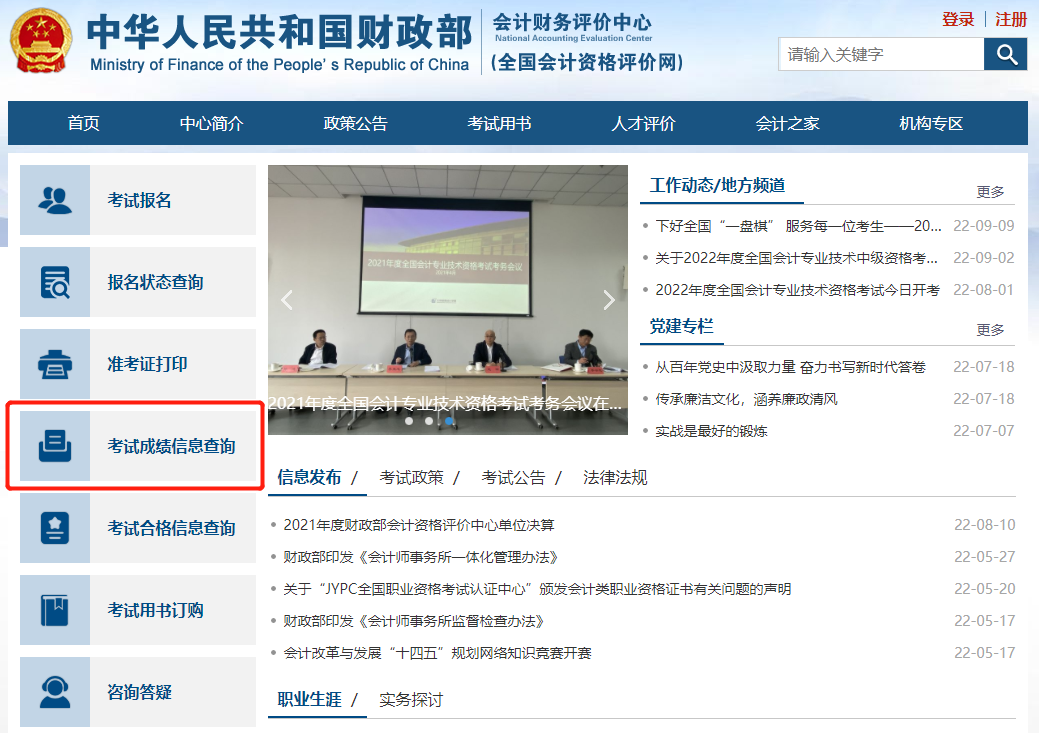Open 2021年度财政部会计资格评价中心单位决算
Screen dimensions: 1039x733
[x=419, y=525]
